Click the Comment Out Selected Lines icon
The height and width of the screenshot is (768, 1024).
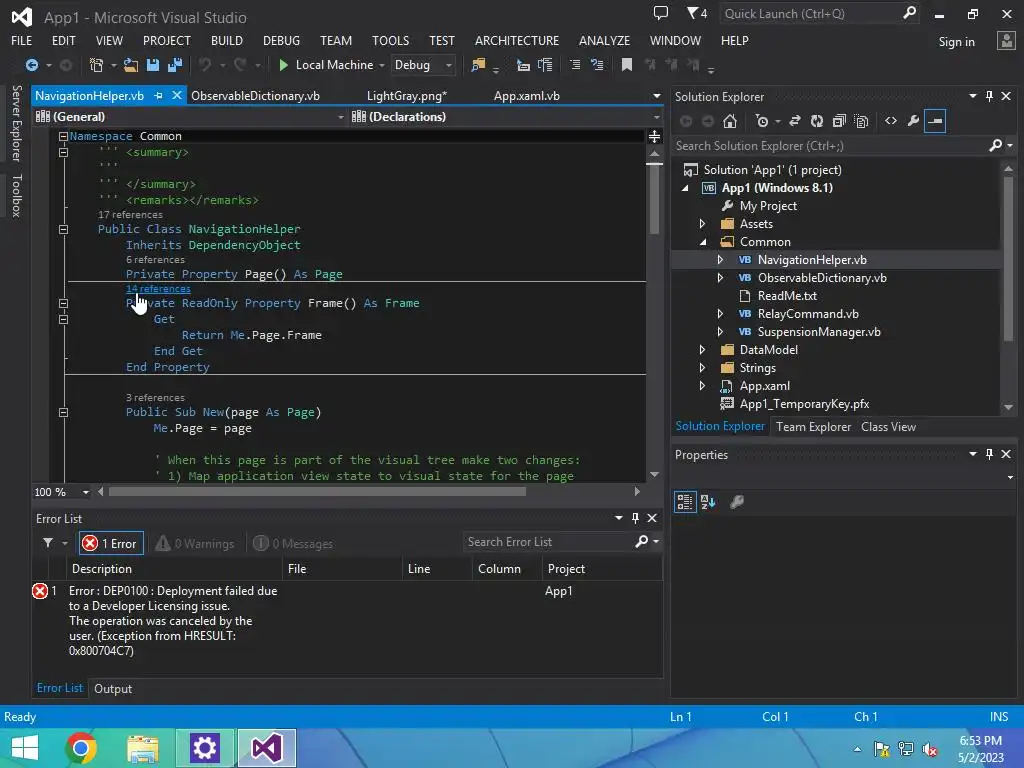point(575,65)
